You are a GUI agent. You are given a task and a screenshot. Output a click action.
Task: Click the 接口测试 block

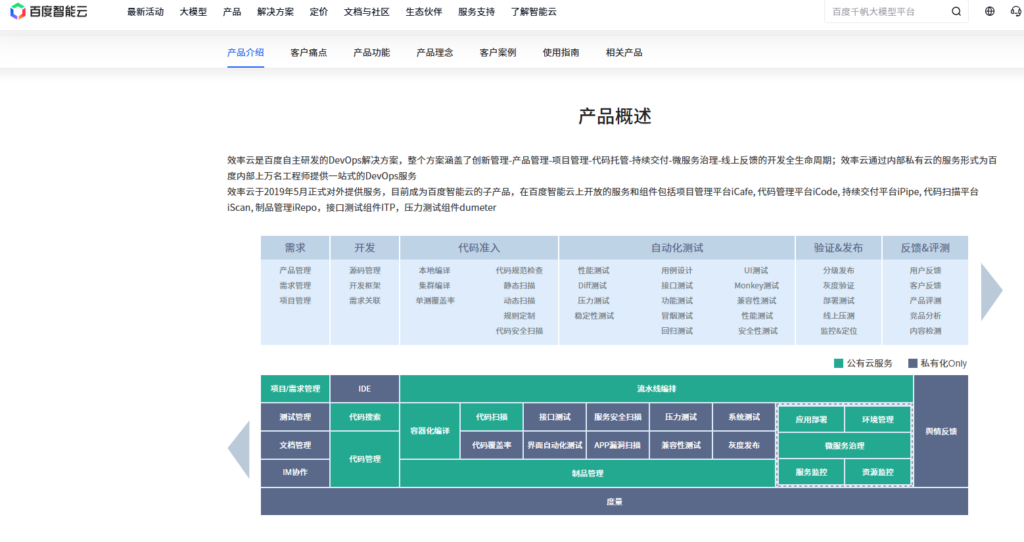click(554, 417)
